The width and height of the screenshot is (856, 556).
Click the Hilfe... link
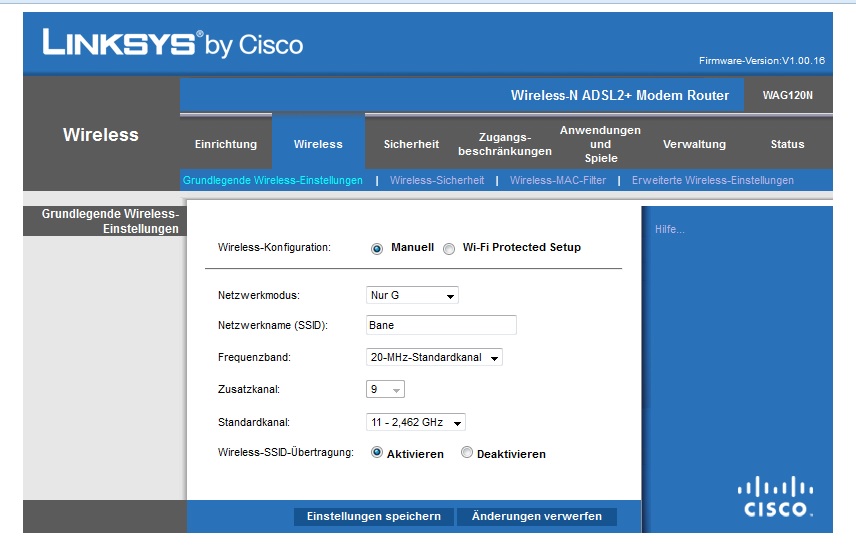pos(669,229)
